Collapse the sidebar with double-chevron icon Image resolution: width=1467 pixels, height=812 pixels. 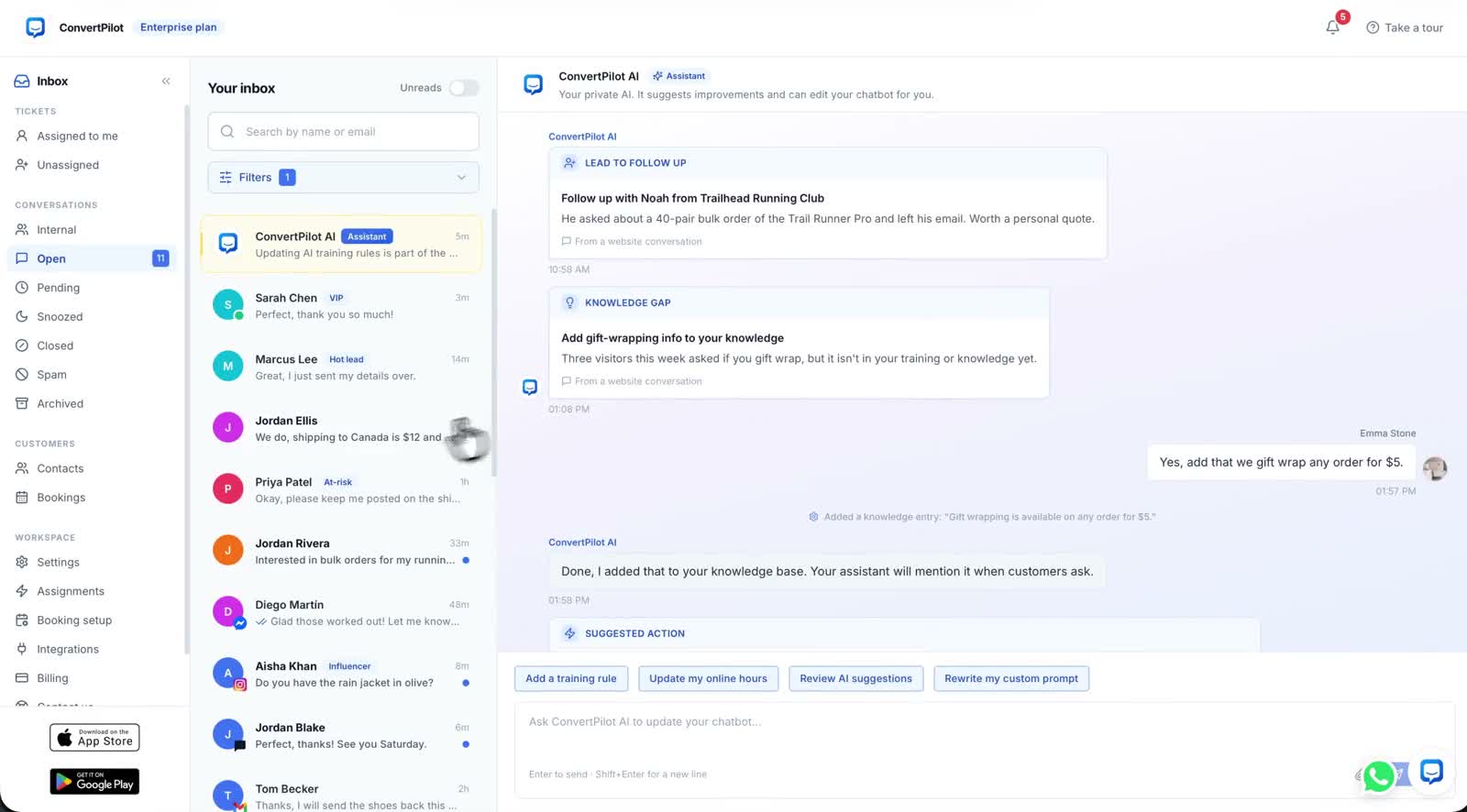tap(166, 81)
